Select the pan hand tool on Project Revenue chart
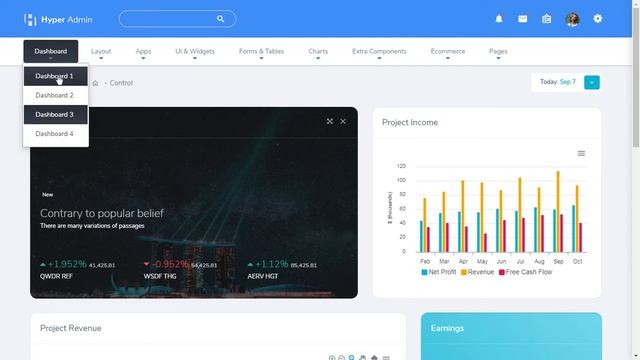The height and width of the screenshot is (360, 640). tap(362, 358)
